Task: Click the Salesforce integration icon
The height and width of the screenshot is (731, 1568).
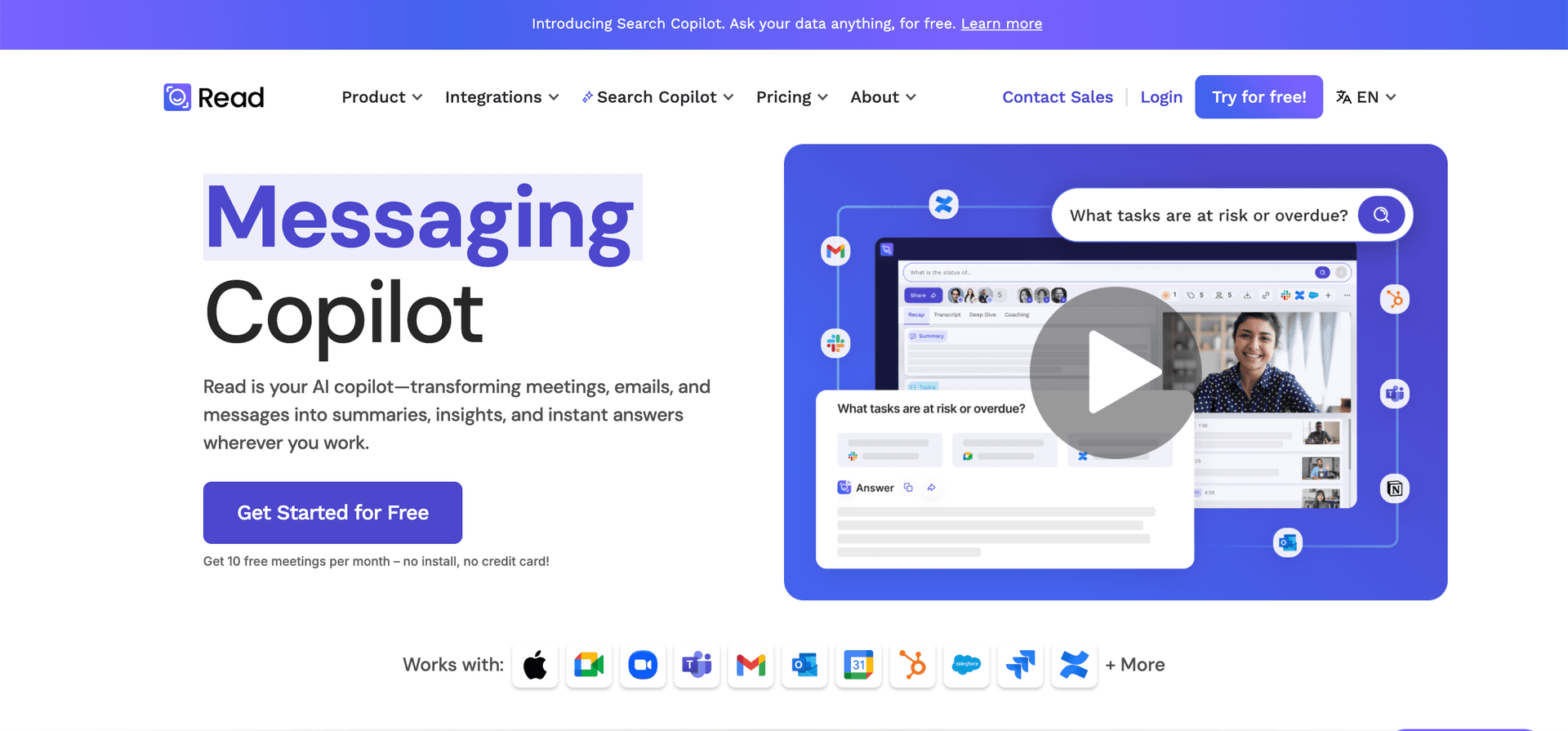Action: [x=966, y=665]
